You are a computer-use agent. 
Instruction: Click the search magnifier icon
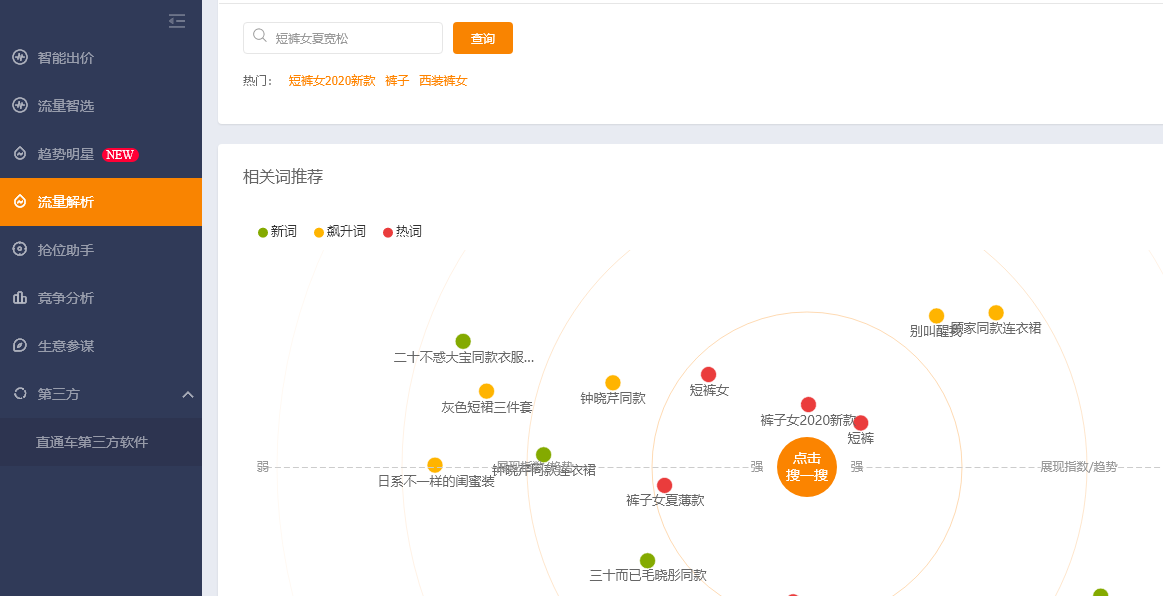pos(260,37)
